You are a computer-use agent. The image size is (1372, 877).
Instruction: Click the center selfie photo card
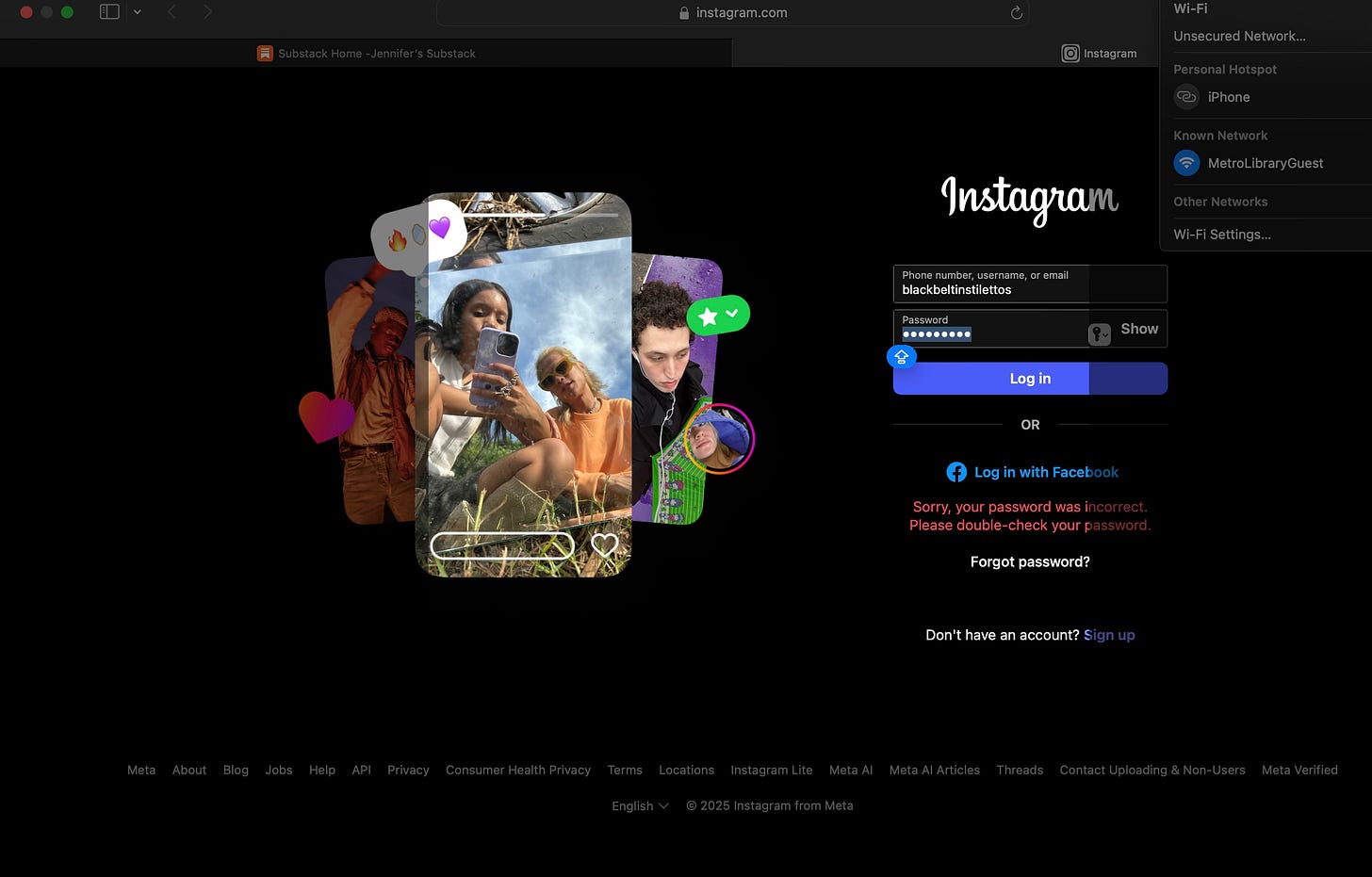524,384
